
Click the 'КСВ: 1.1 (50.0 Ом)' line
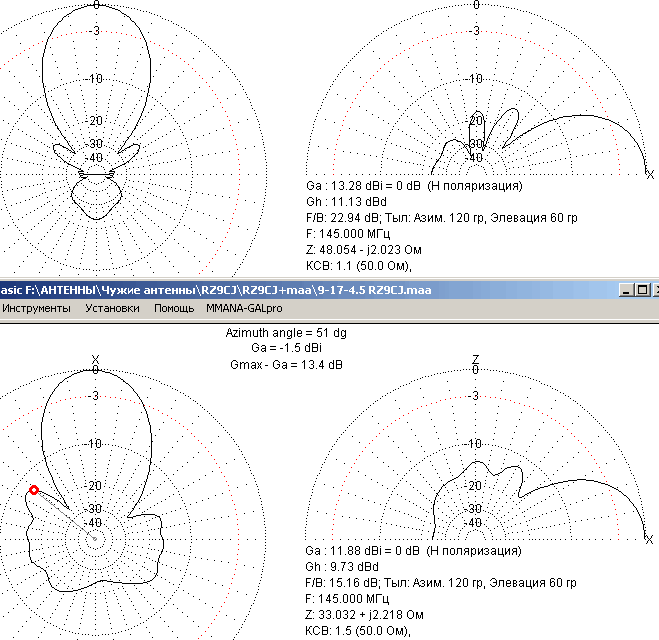358,265
